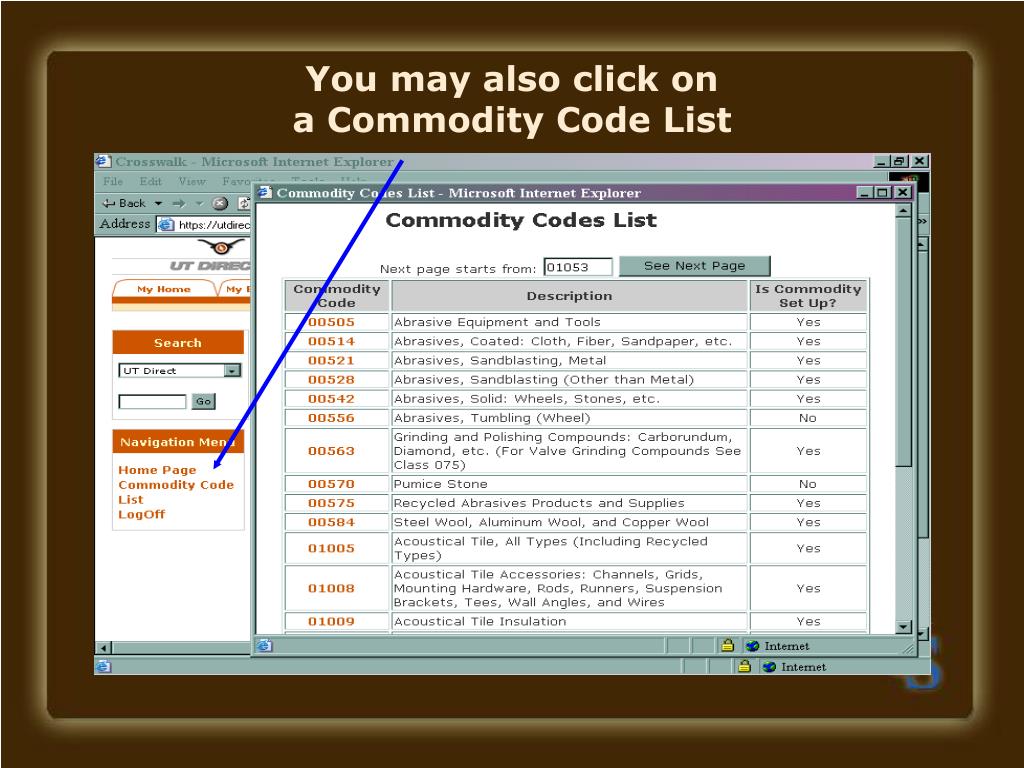Click IE page icon in Commodity Codes status bar
This screenshot has width=1024, height=768.
coord(264,645)
